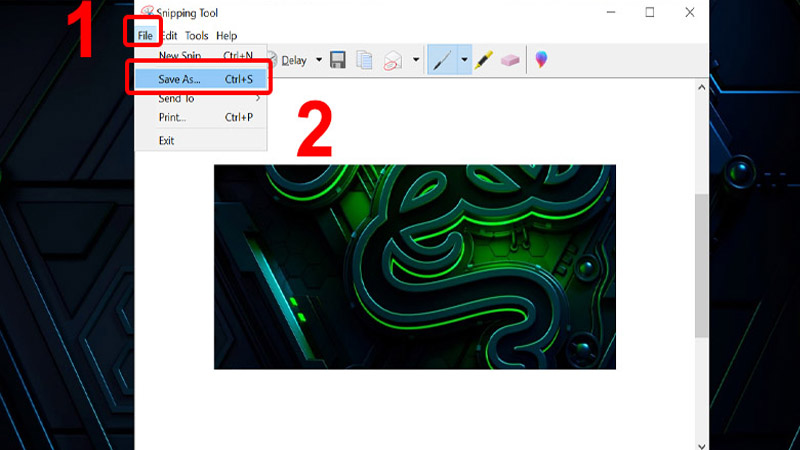800x450 pixels.
Task: Choose Exit in the File menu
Action: (x=166, y=141)
